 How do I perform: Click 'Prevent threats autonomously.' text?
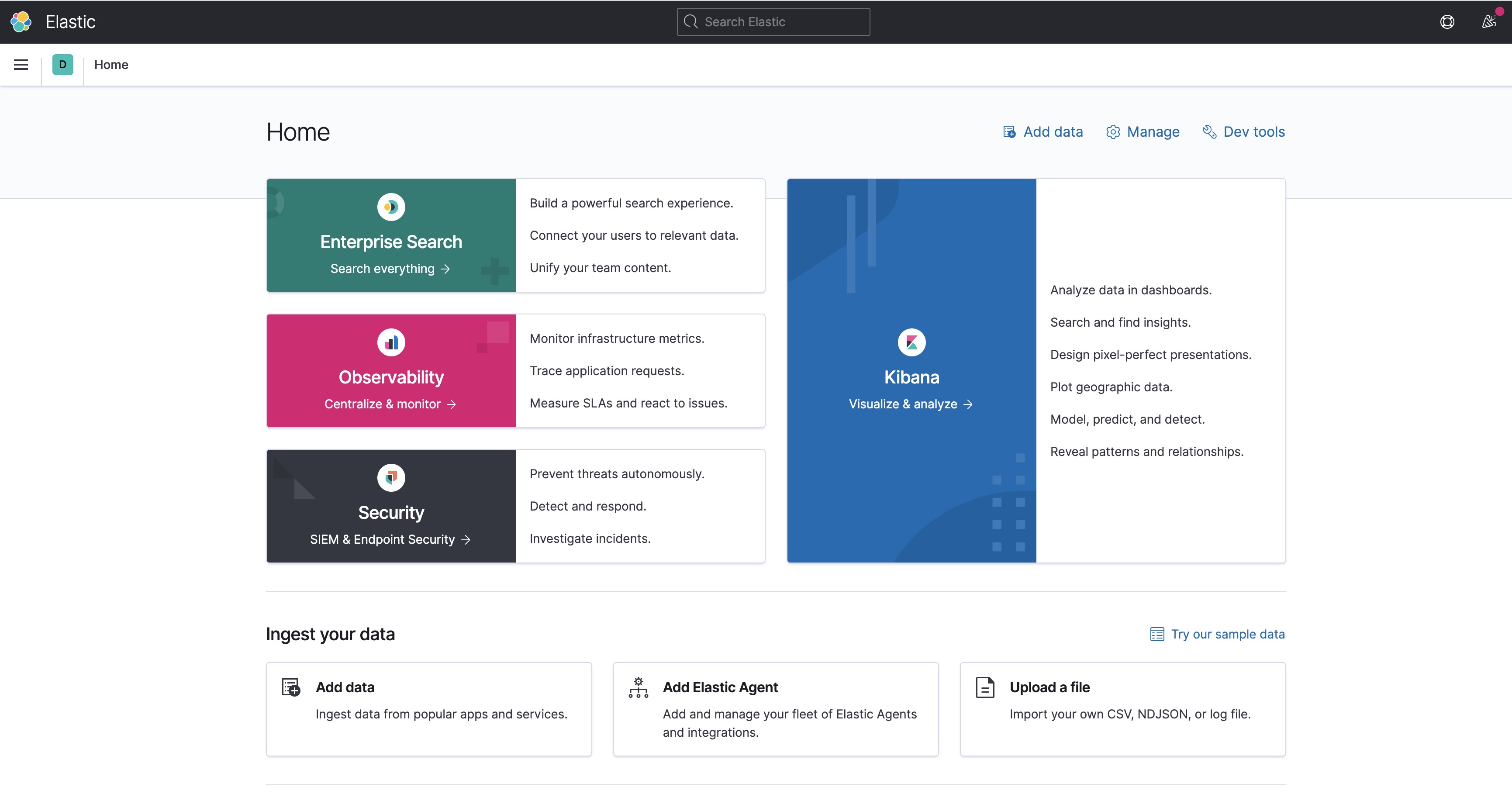pyautogui.click(x=617, y=474)
